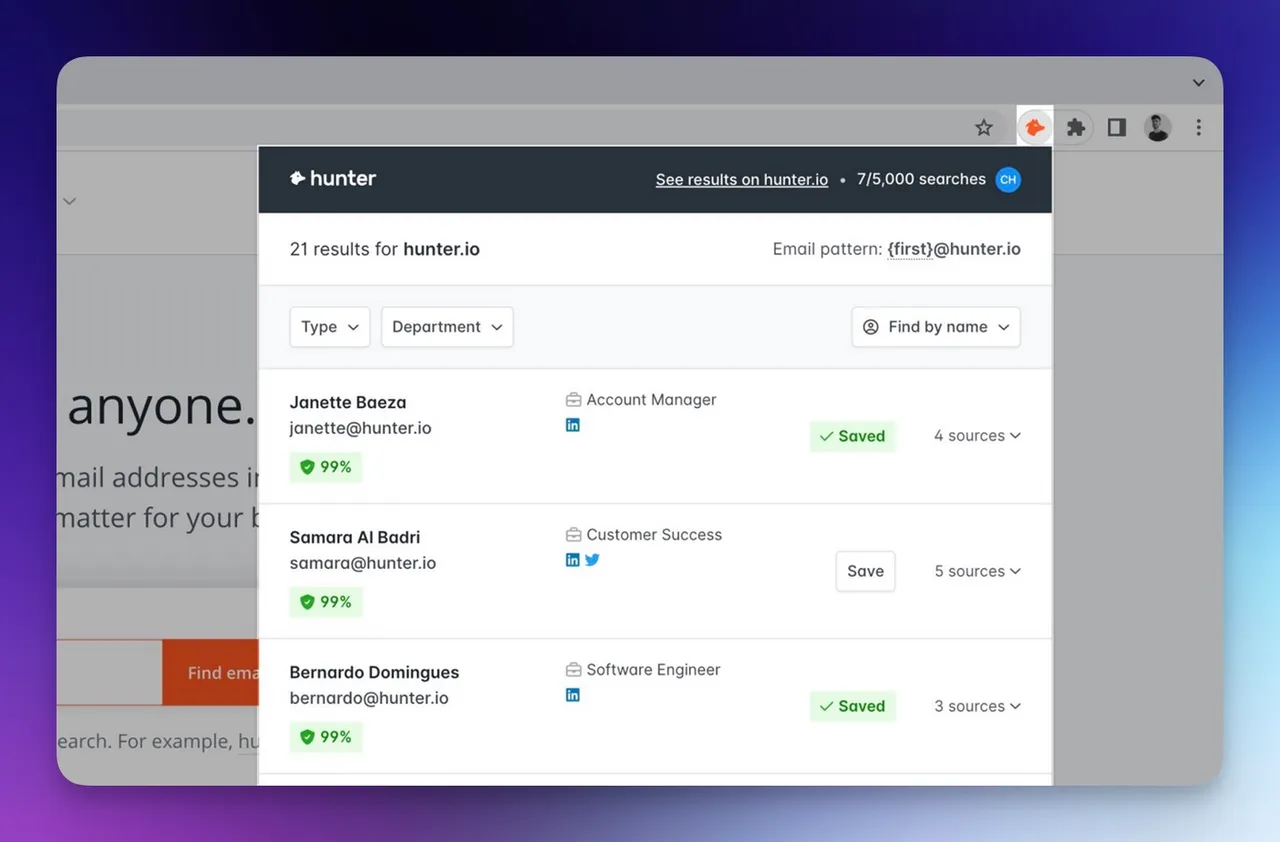The width and height of the screenshot is (1280, 842).
Task: Click the name Janette Baeza
Action: [348, 402]
